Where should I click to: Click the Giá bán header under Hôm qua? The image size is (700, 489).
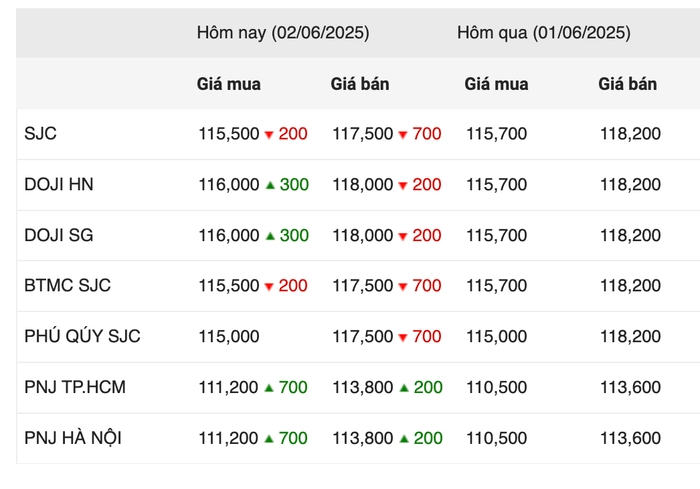click(627, 84)
